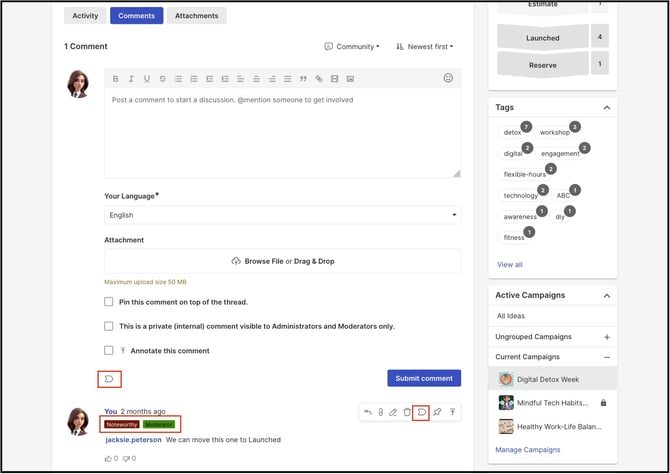Insert a bulleted list in editor
670x474 pixels.
(178, 79)
